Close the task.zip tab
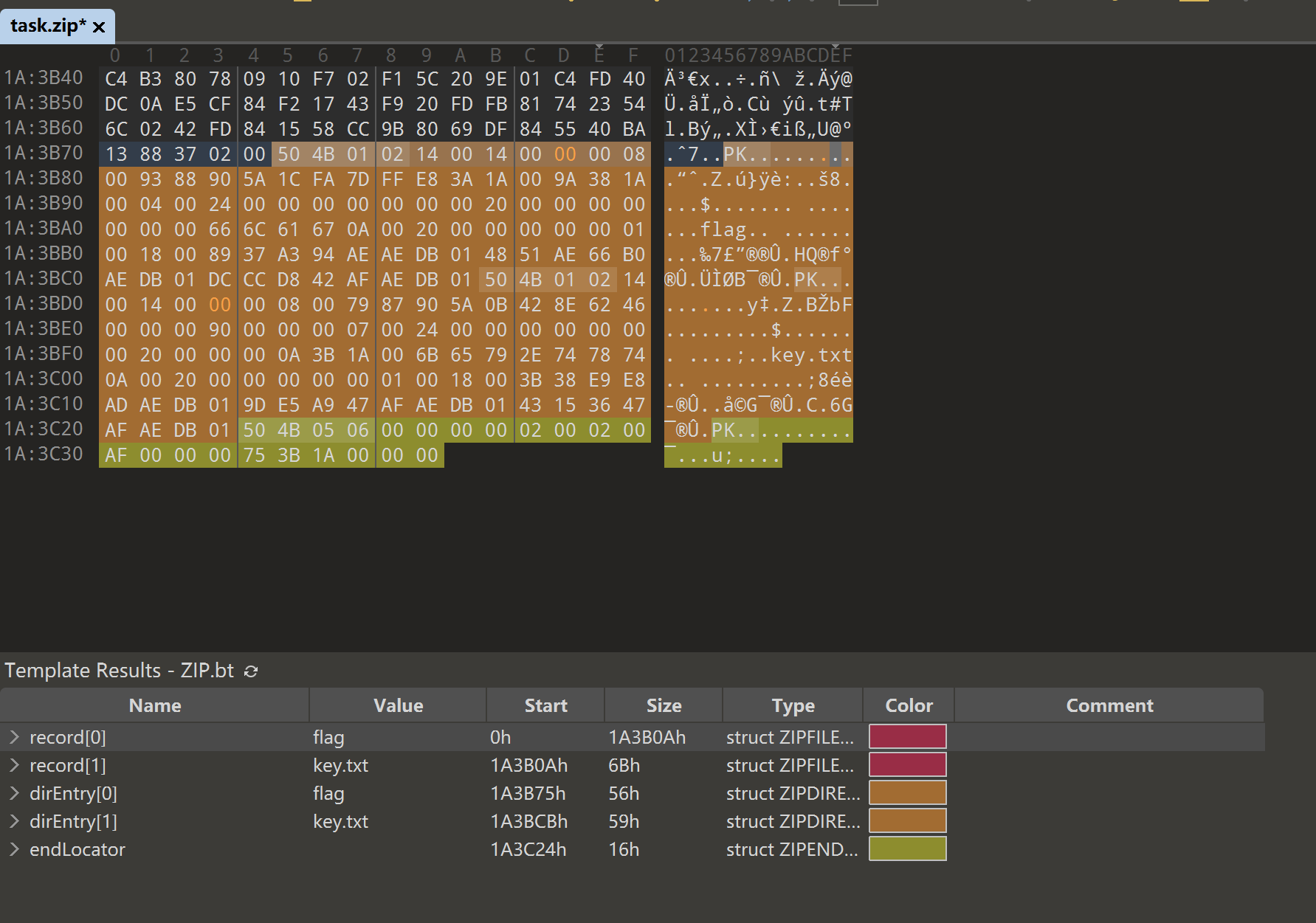 (99, 27)
